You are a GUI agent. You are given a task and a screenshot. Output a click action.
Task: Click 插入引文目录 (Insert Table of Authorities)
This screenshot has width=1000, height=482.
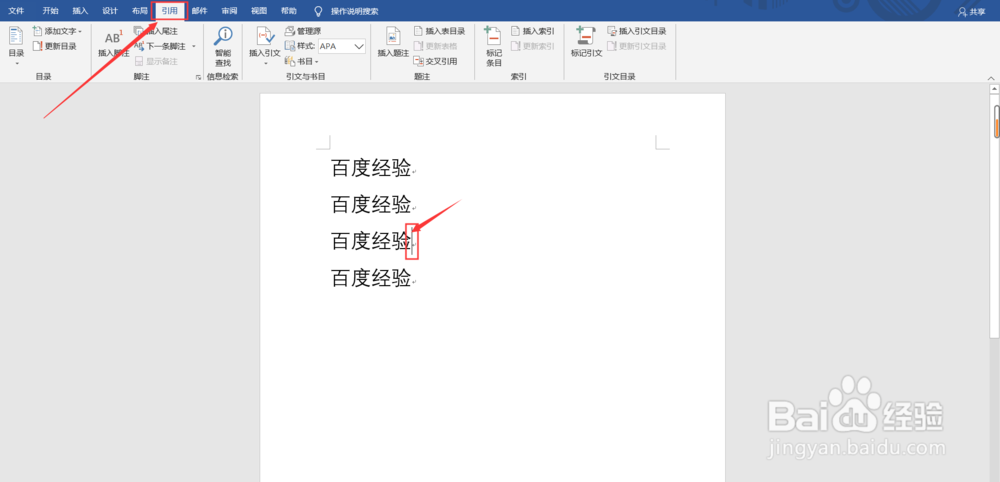pyautogui.click(x=636, y=31)
